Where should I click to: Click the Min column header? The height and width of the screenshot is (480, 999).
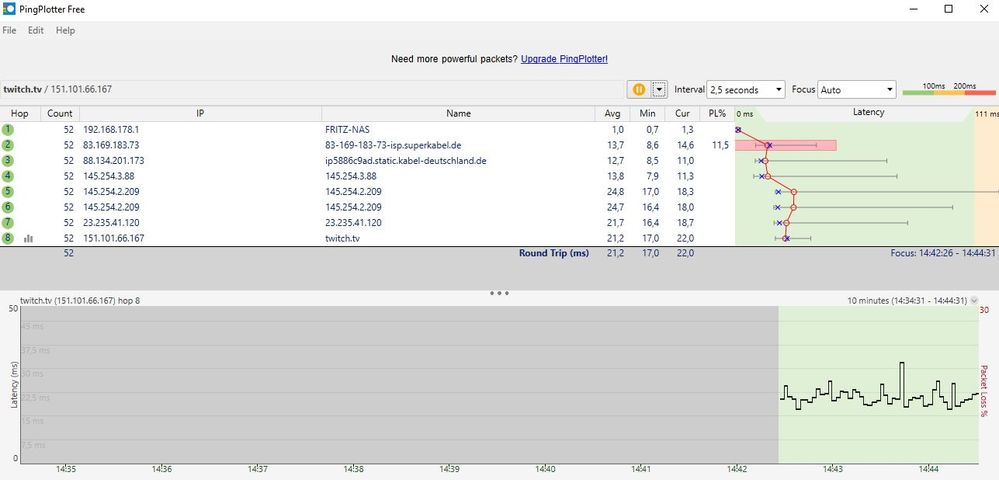point(647,113)
